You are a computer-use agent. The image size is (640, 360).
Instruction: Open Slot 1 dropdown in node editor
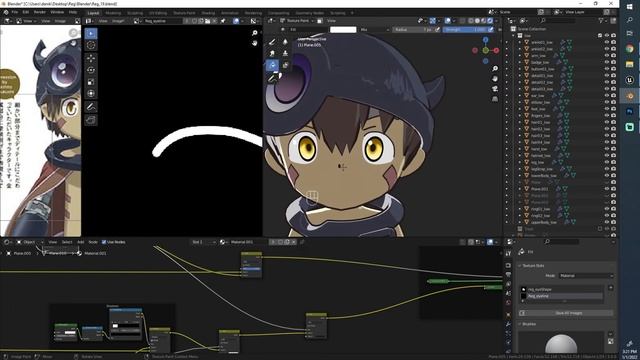(x=204, y=242)
